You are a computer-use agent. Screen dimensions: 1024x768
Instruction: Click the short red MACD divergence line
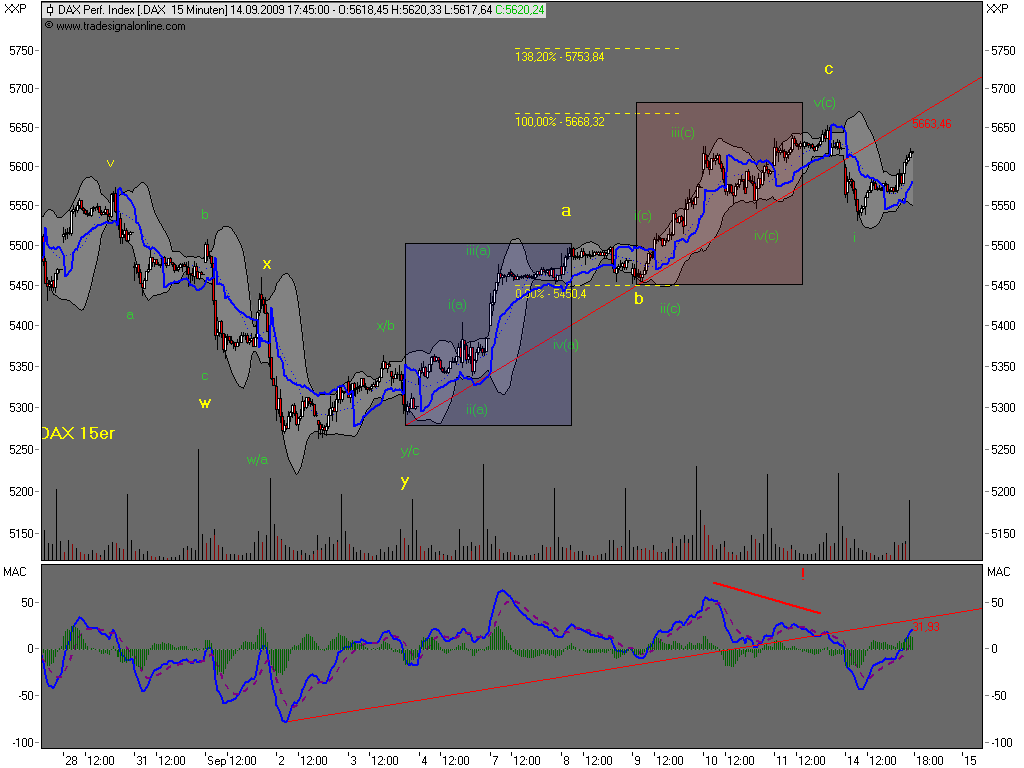pyautogui.click(x=767, y=598)
